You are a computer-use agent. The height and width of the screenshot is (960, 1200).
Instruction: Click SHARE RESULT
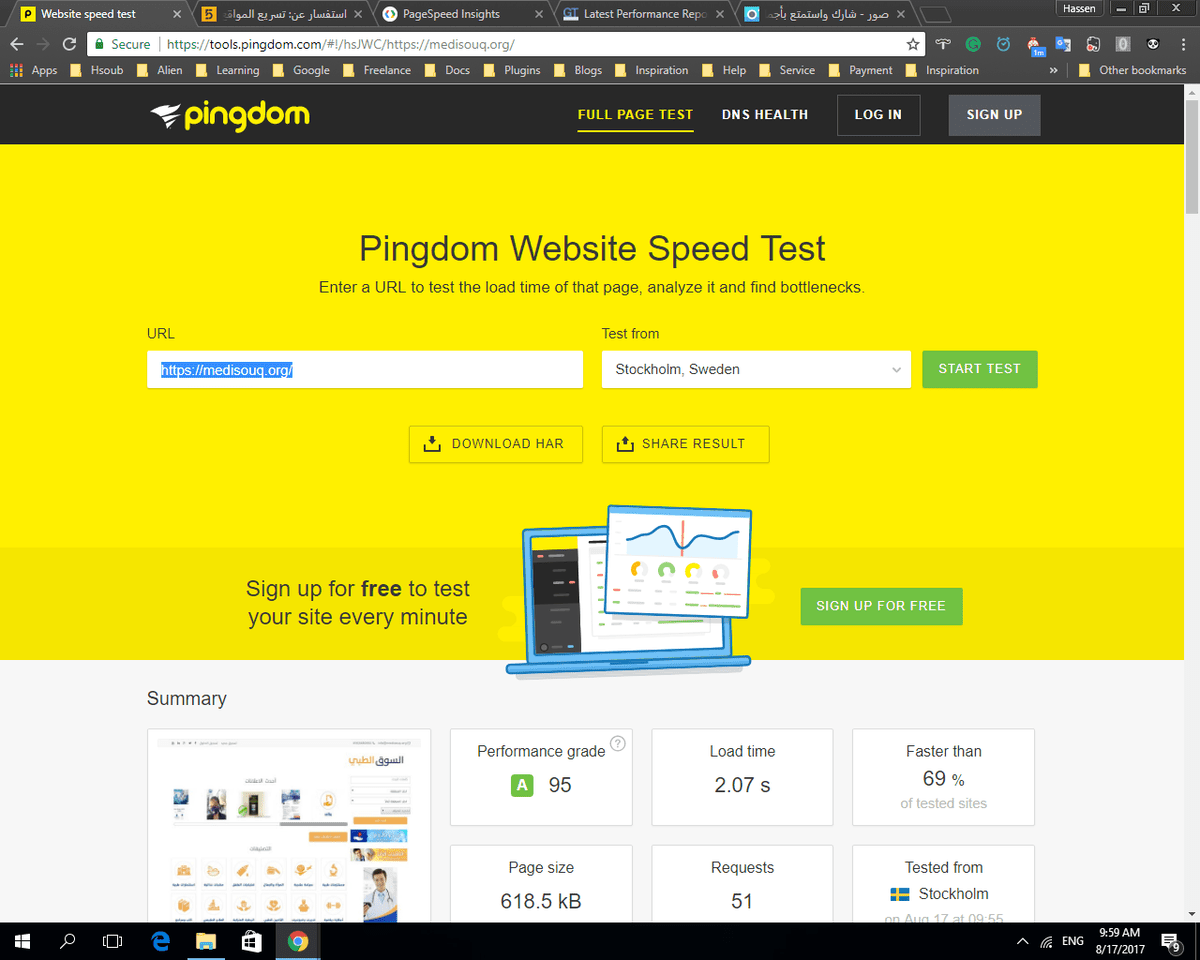point(685,444)
